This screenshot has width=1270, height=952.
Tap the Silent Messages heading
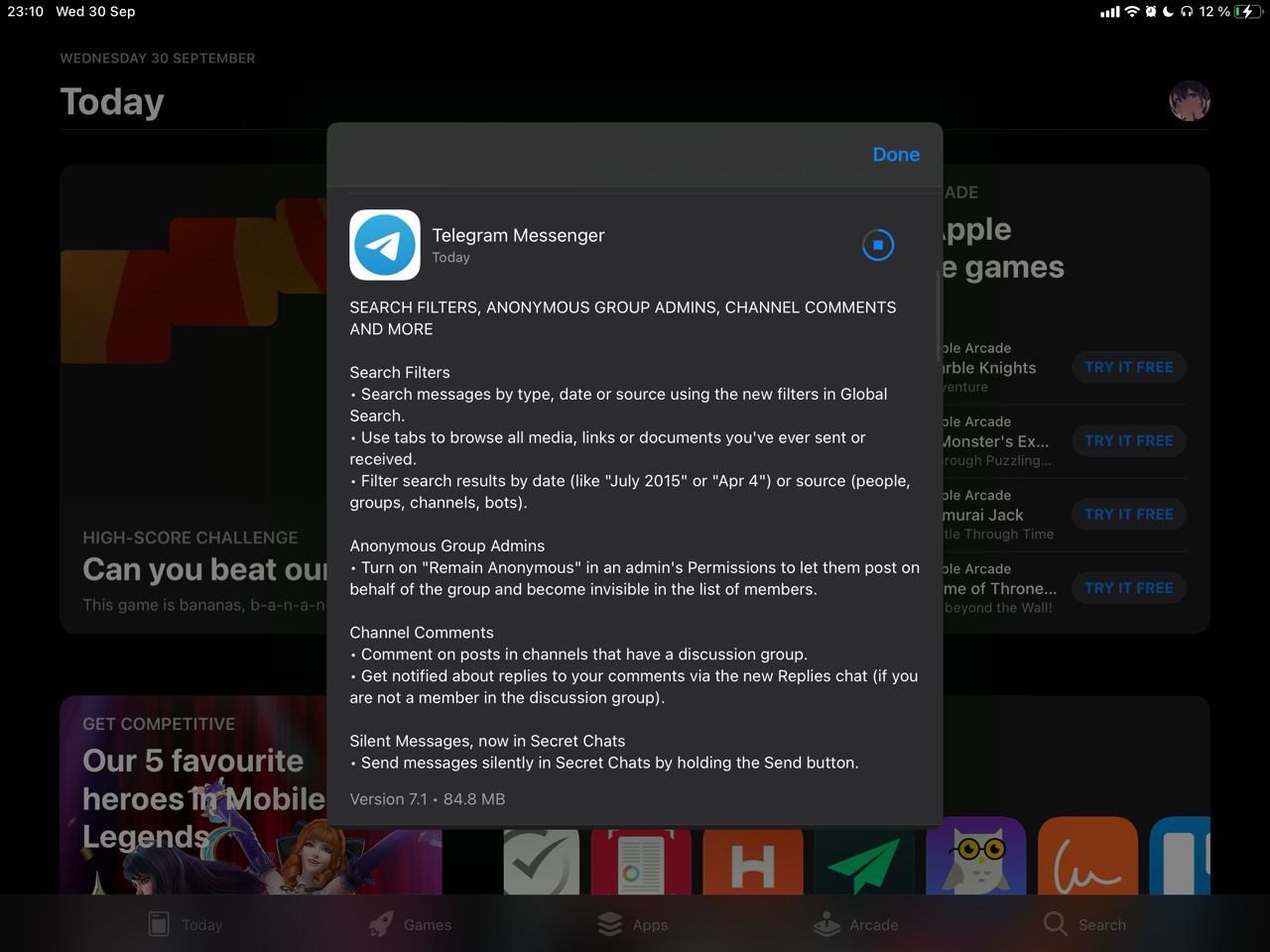point(487,741)
